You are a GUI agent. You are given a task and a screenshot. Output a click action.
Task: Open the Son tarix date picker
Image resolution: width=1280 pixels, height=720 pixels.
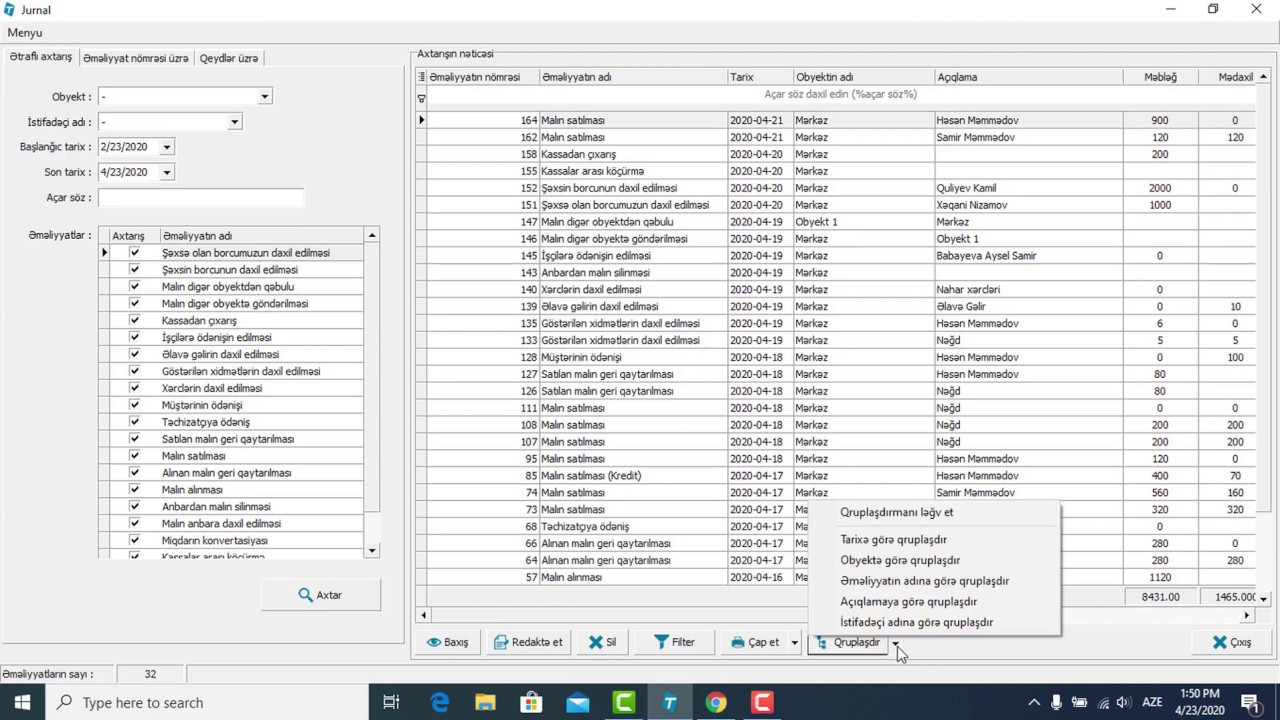point(166,172)
